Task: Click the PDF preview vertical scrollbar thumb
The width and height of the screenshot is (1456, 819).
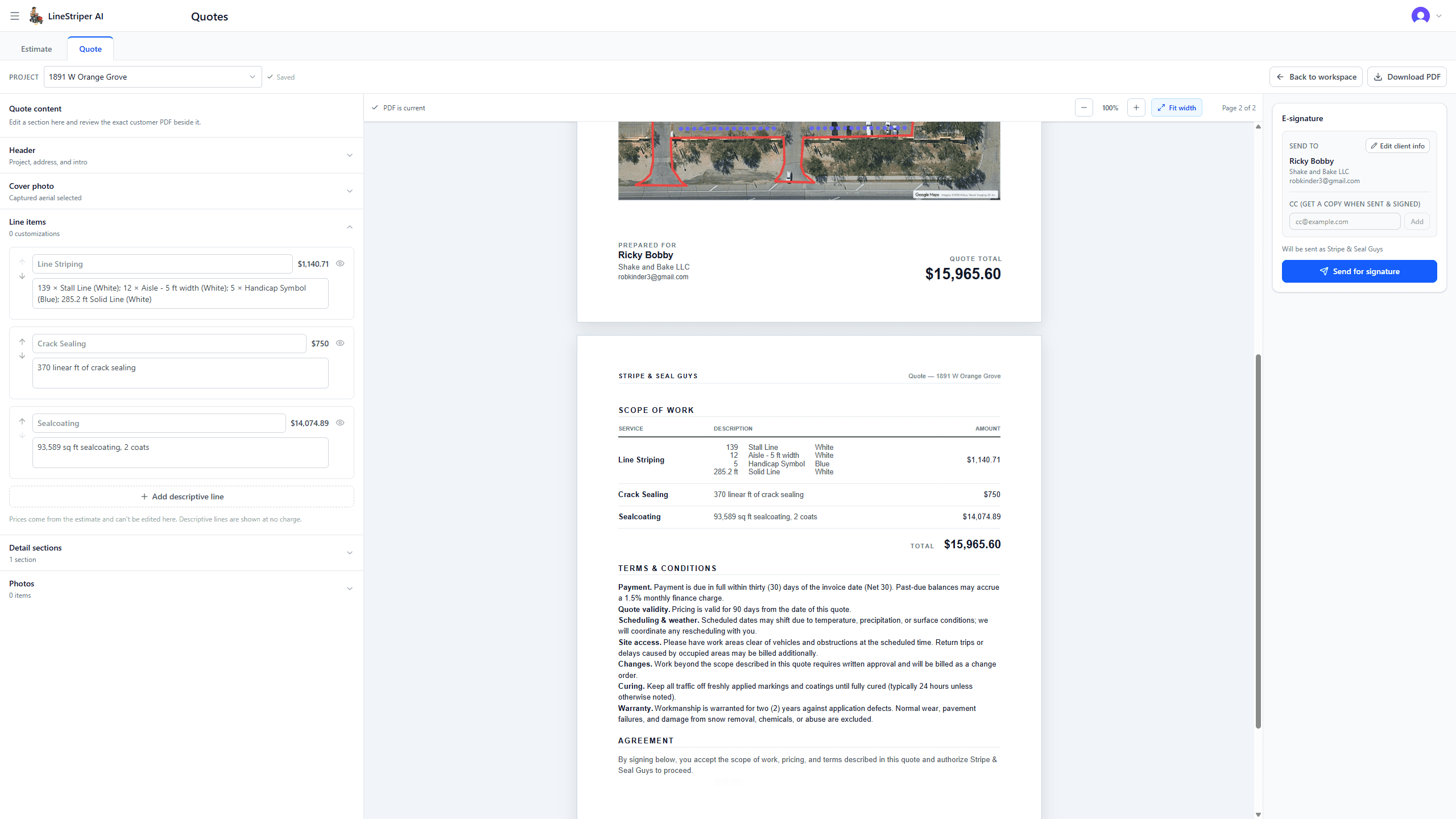Action: (1258, 540)
